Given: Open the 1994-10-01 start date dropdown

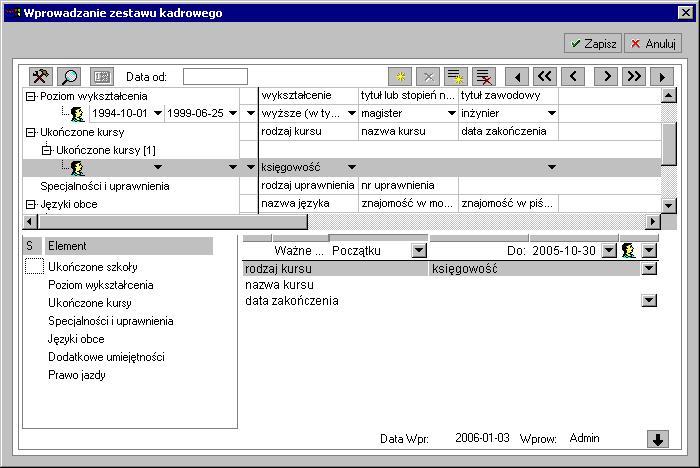Looking at the screenshot, I should point(158,113).
